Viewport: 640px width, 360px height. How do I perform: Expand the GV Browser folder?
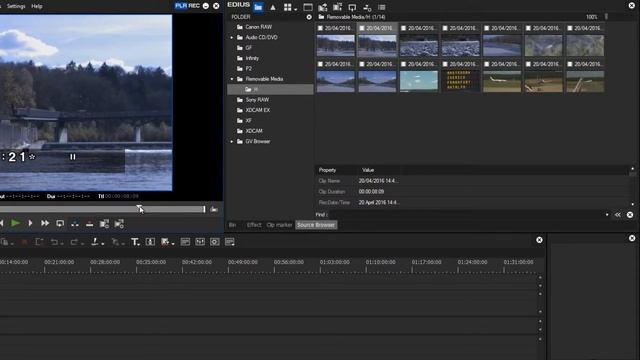pyautogui.click(x=232, y=142)
